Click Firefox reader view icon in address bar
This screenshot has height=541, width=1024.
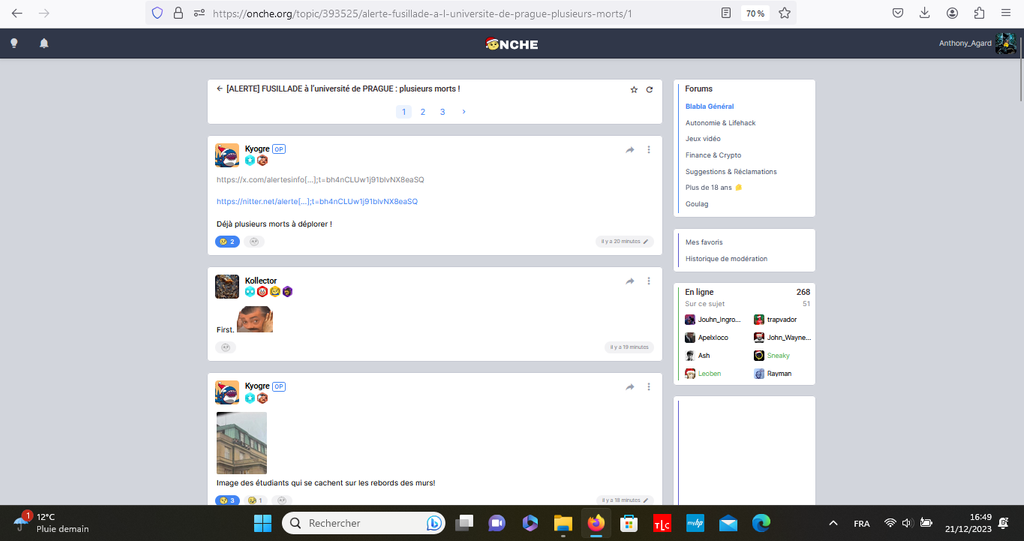(725, 14)
